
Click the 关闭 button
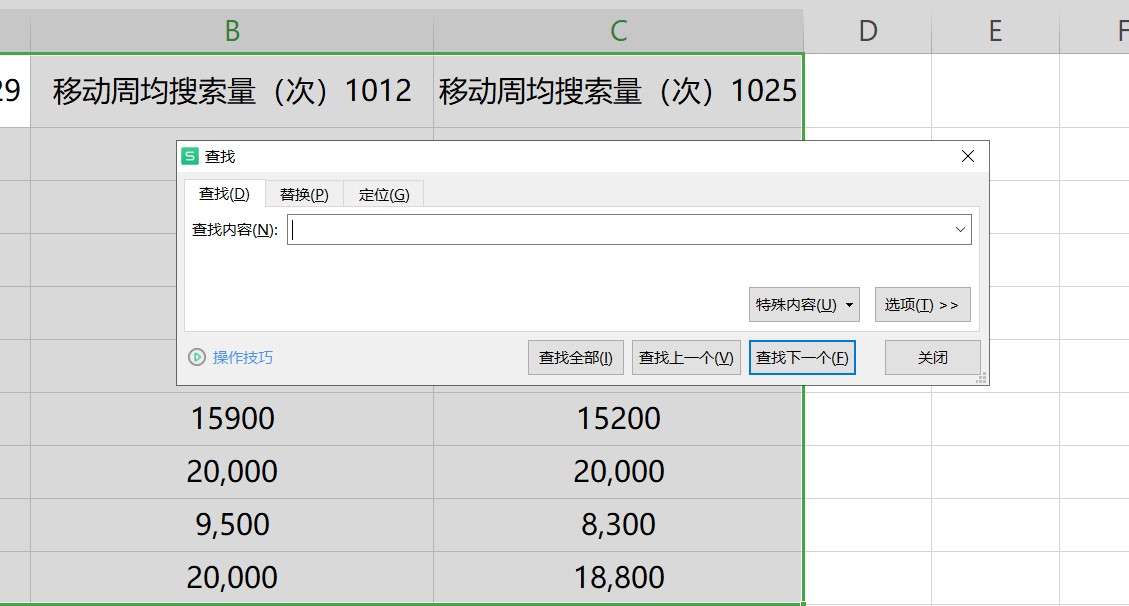[932, 357]
